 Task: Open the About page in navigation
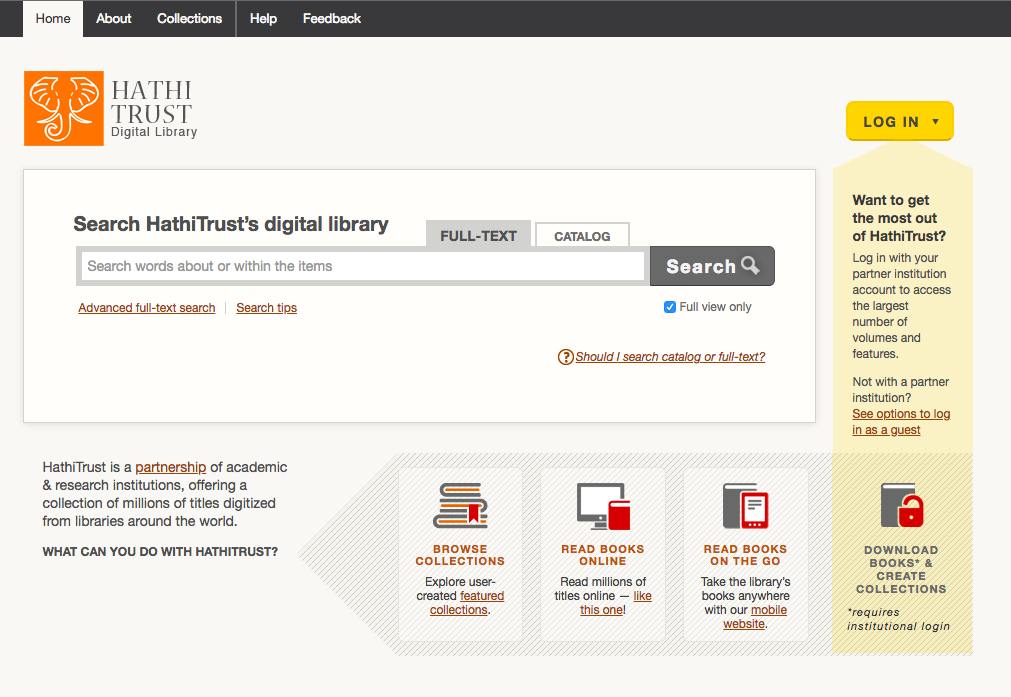tap(113, 18)
